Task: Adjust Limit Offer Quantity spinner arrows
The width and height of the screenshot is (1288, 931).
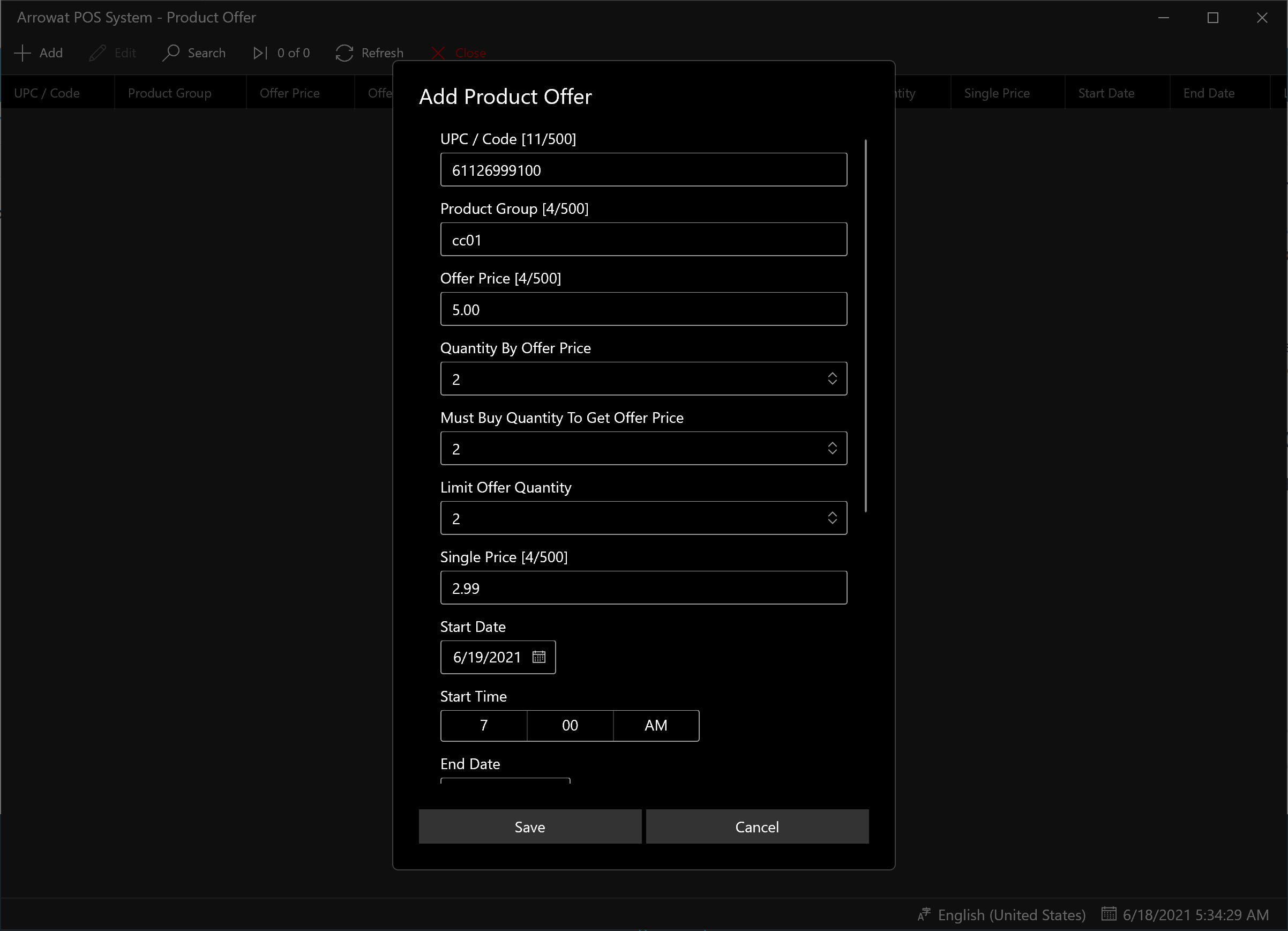Action: click(x=832, y=518)
